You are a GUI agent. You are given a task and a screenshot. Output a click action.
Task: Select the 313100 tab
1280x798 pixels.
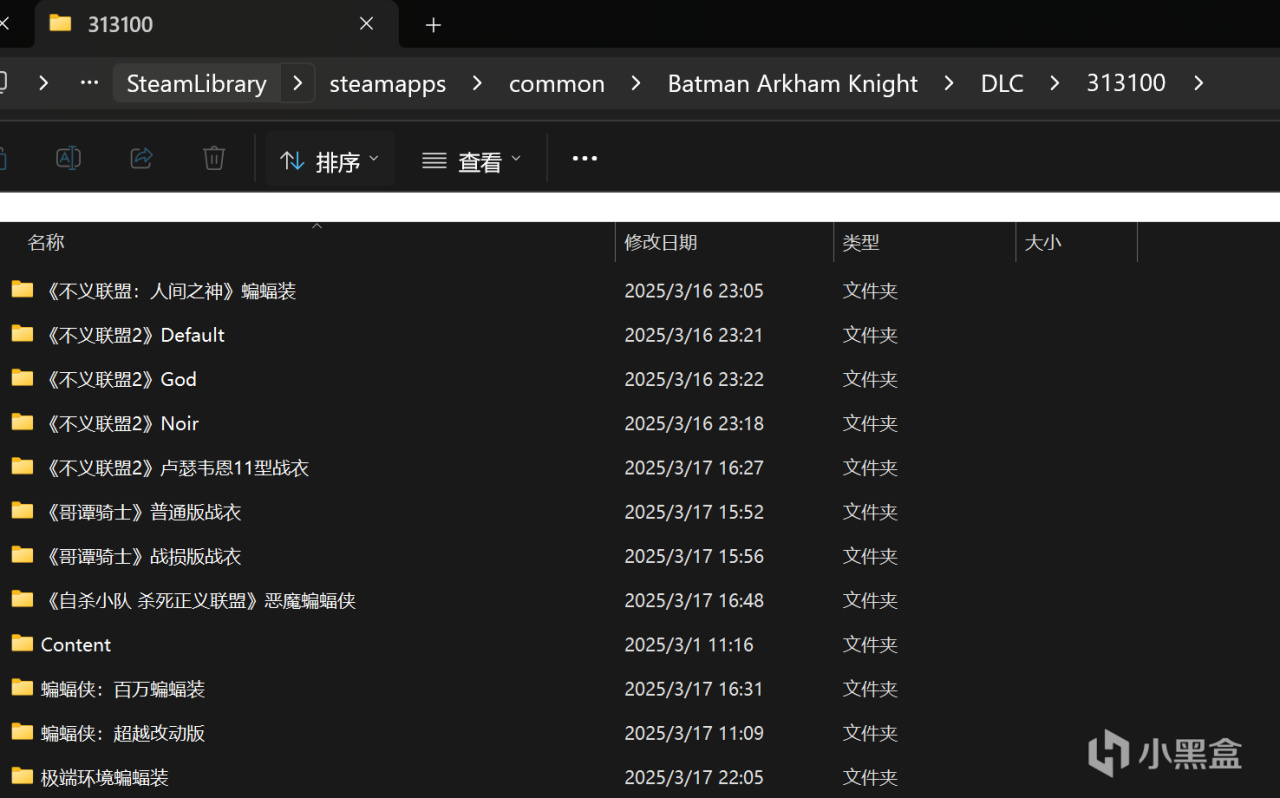216,24
